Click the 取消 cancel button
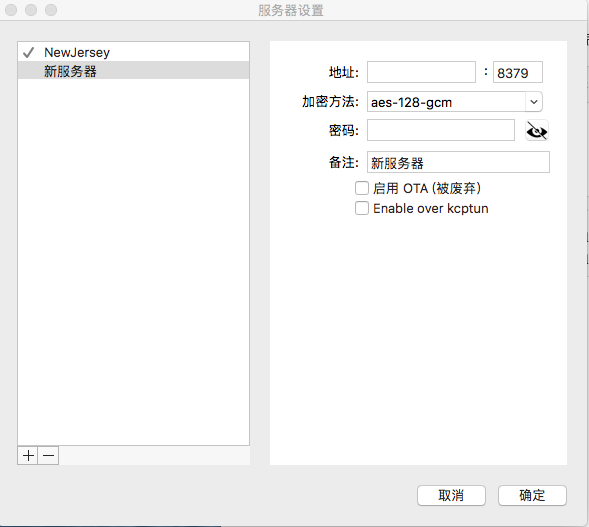 [451, 495]
